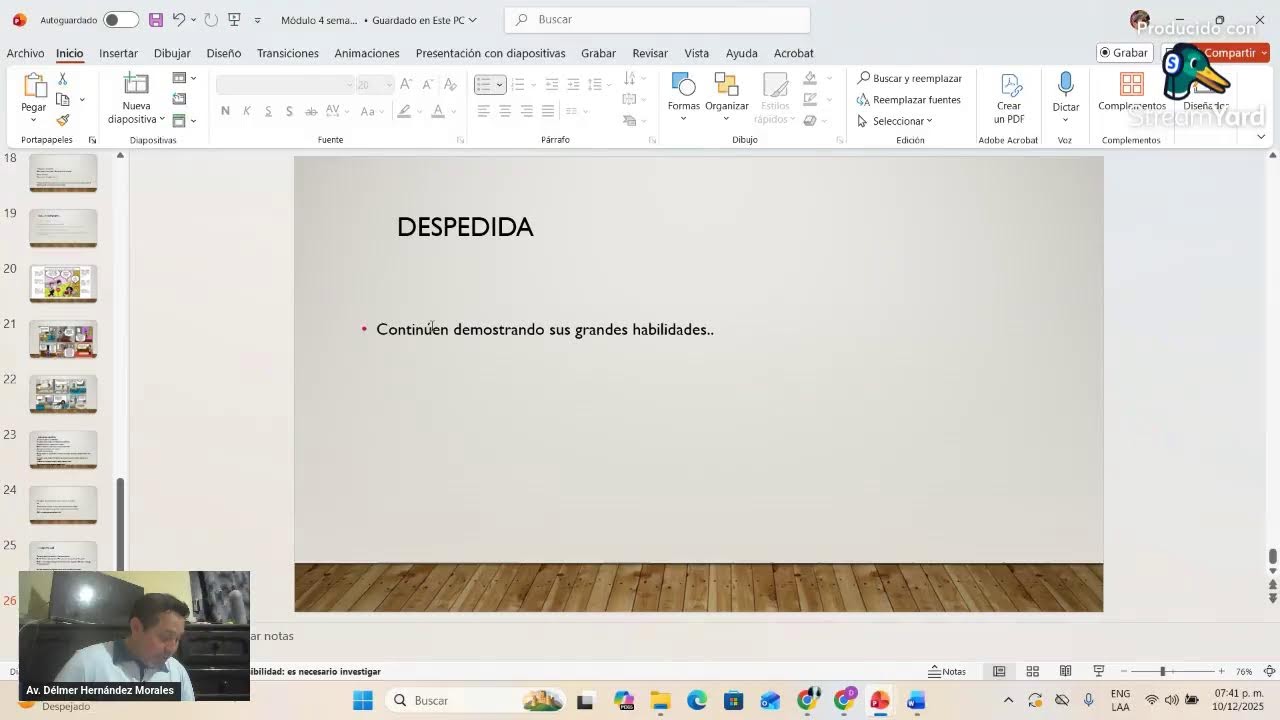This screenshot has width=1280, height=720.
Task: Toggle italic K formatting
Action: [x=246, y=111]
